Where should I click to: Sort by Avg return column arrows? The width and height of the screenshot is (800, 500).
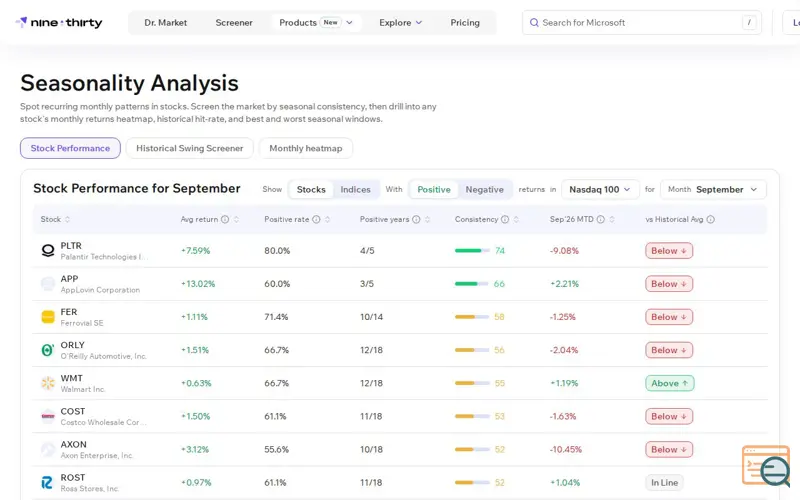click(236, 219)
